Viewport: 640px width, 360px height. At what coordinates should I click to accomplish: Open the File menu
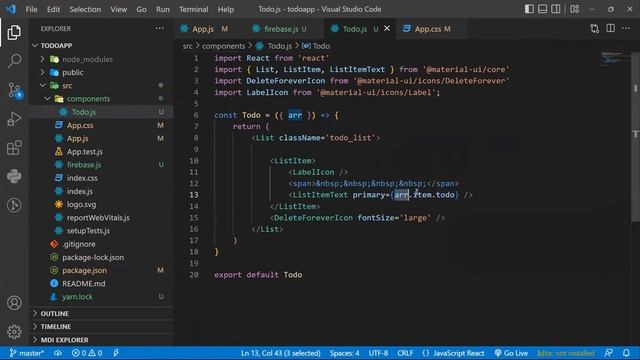click(31, 9)
